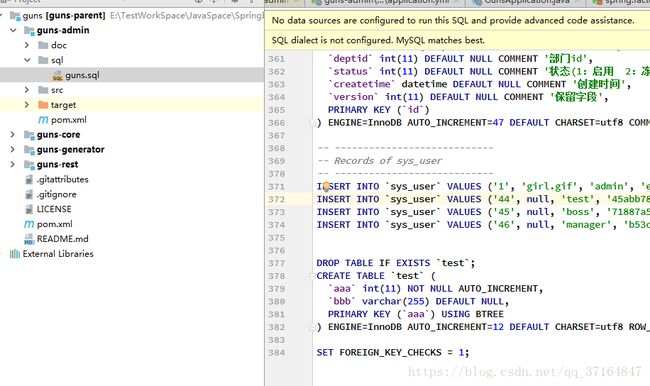Click the External Libraries icon
The width and height of the screenshot is (650, 386).
pyautogui.click(x=15, y=254)
